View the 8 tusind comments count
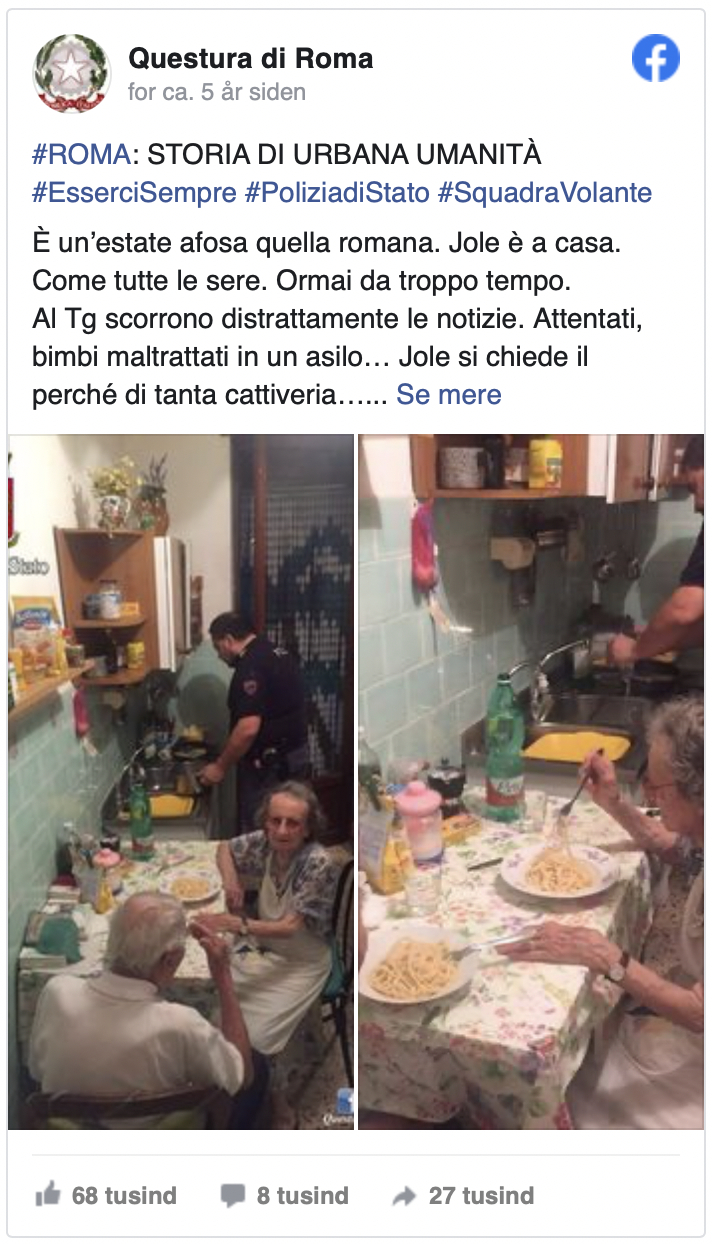This screenshot has width=712, height=1244. 303,1195
